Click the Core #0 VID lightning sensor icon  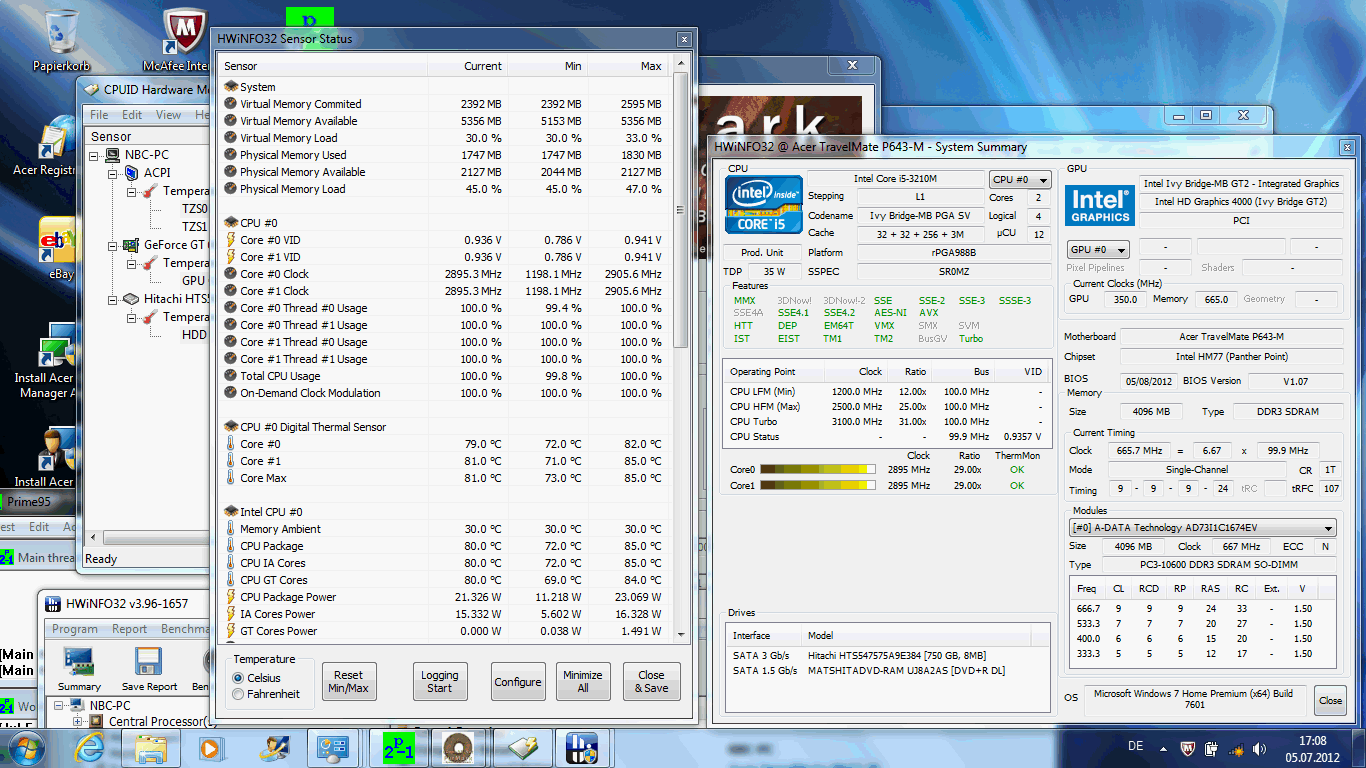231,240
